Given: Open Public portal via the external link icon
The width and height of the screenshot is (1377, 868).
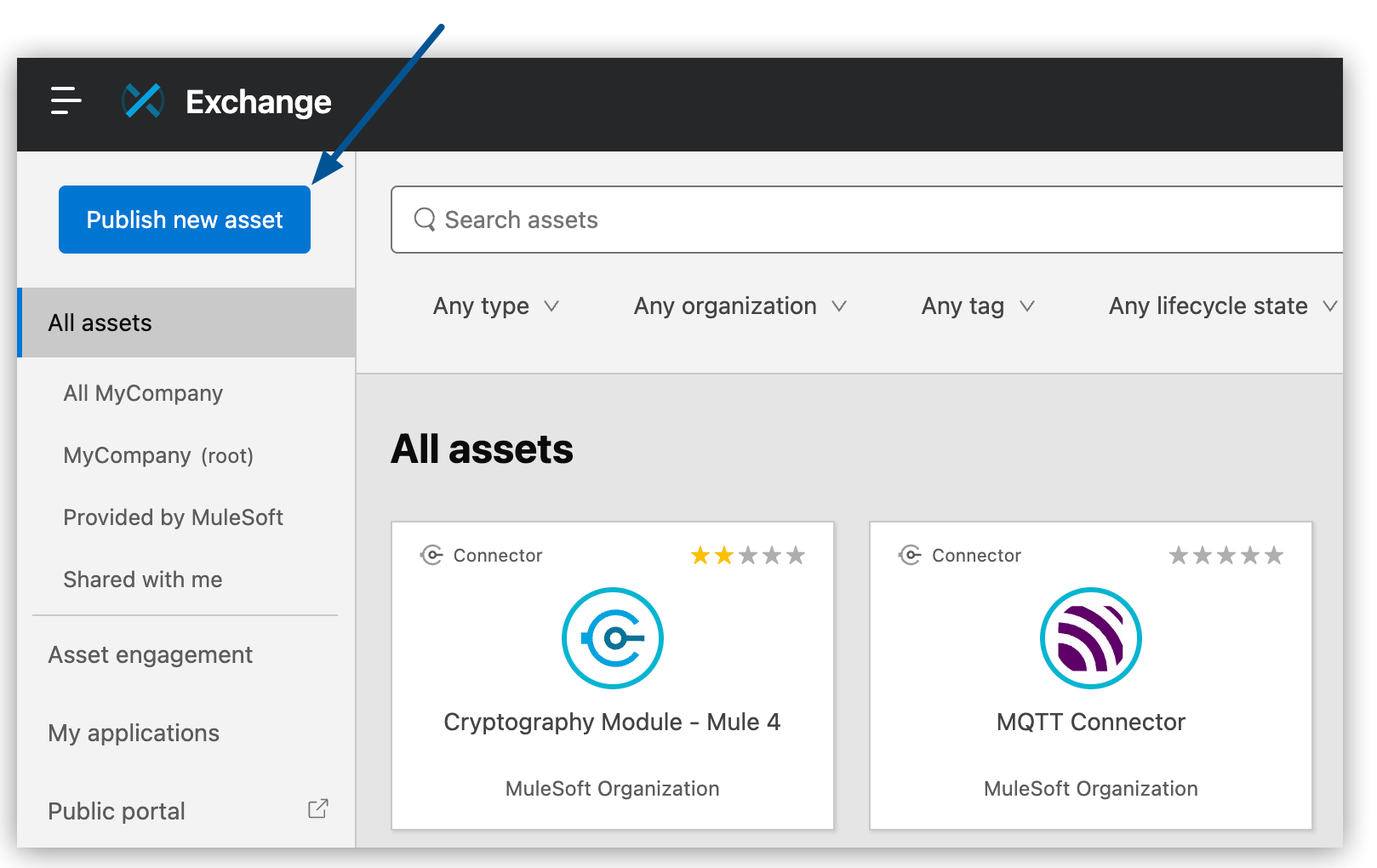Looking at the screenshot, I should click(317, 808).
